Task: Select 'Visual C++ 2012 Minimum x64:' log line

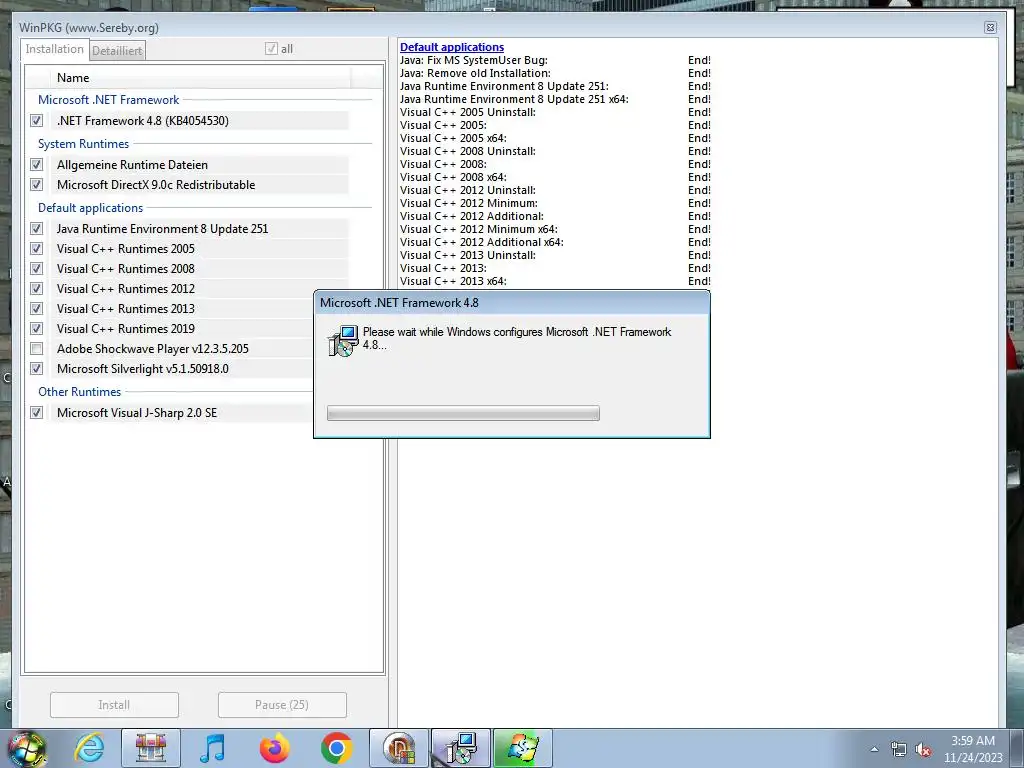Action: (x=479, y=229)
